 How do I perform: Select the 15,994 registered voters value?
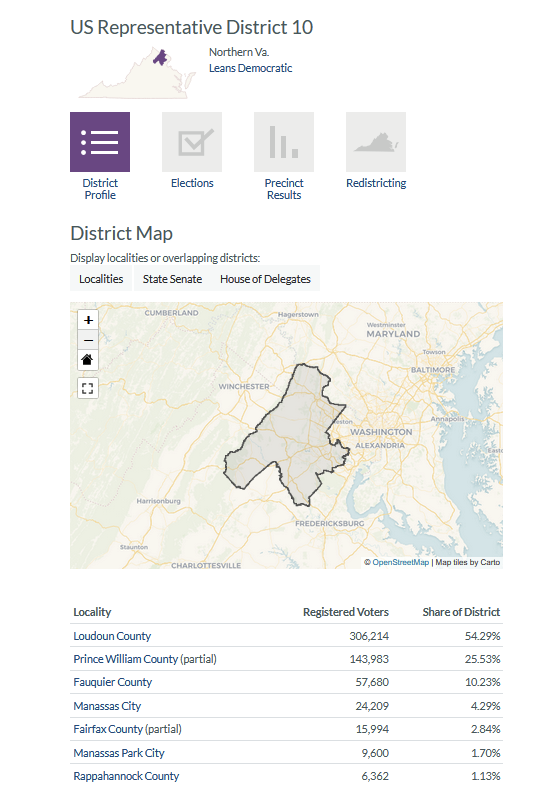372,729
